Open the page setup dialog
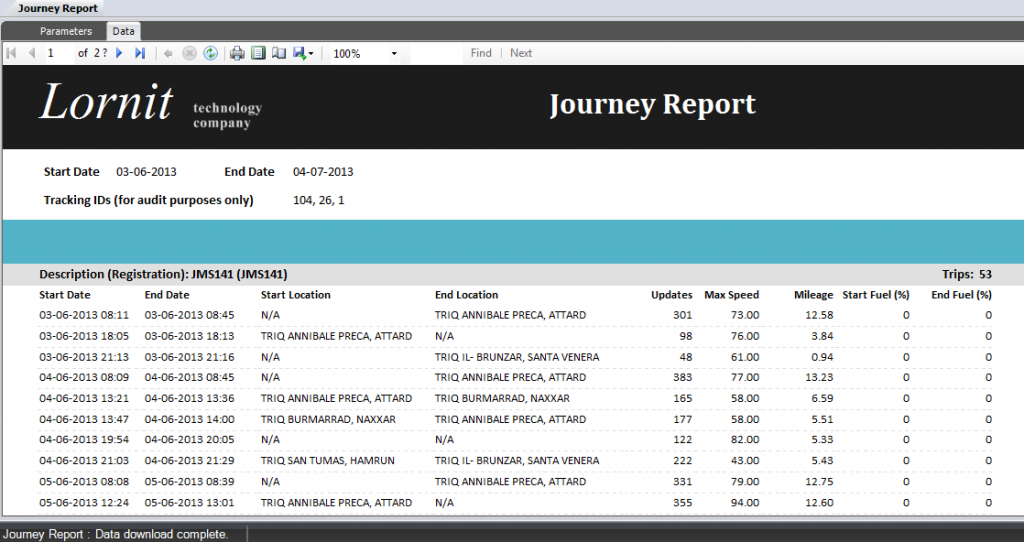The width and height of the screenshot is (1024, 542). coord(279,53)
